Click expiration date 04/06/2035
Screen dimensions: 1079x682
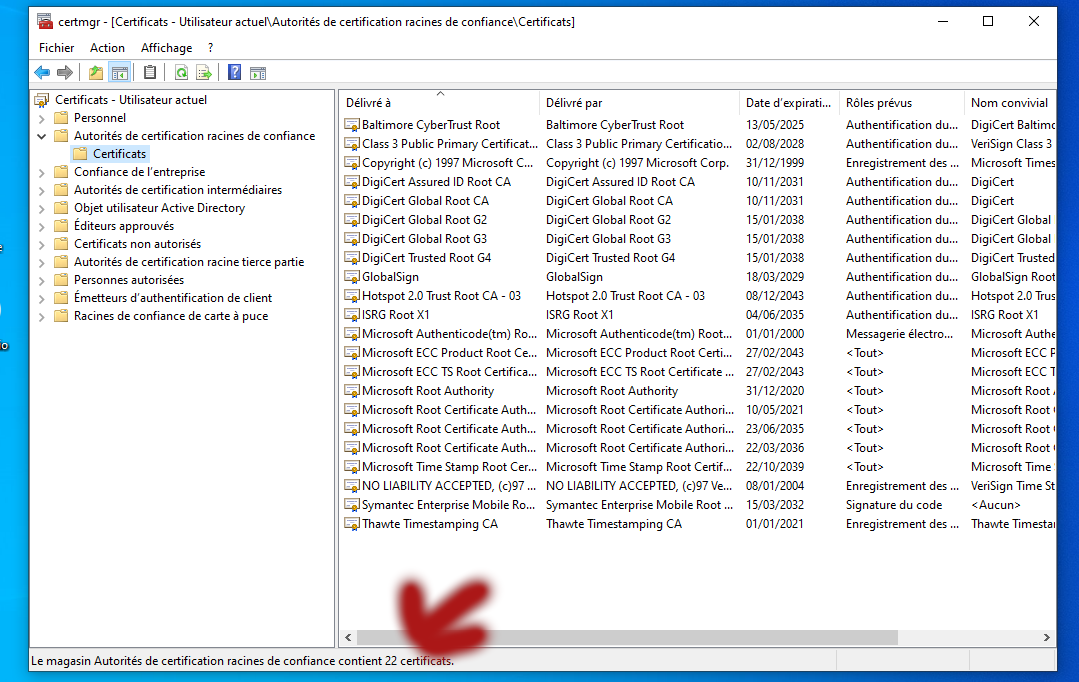click(775, 315)
